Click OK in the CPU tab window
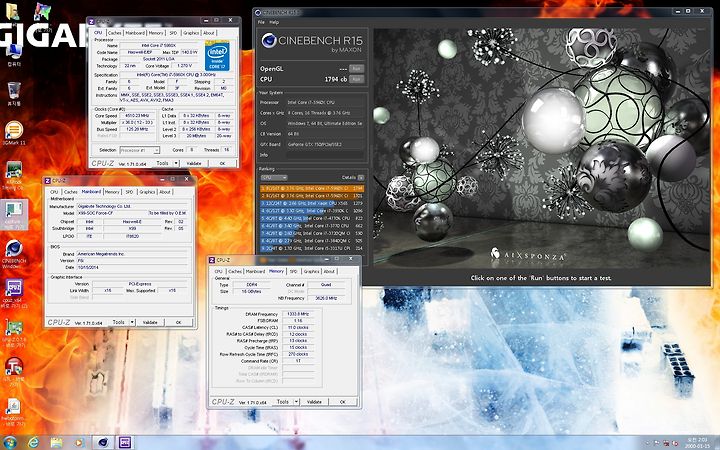 (x=222, y=163)
